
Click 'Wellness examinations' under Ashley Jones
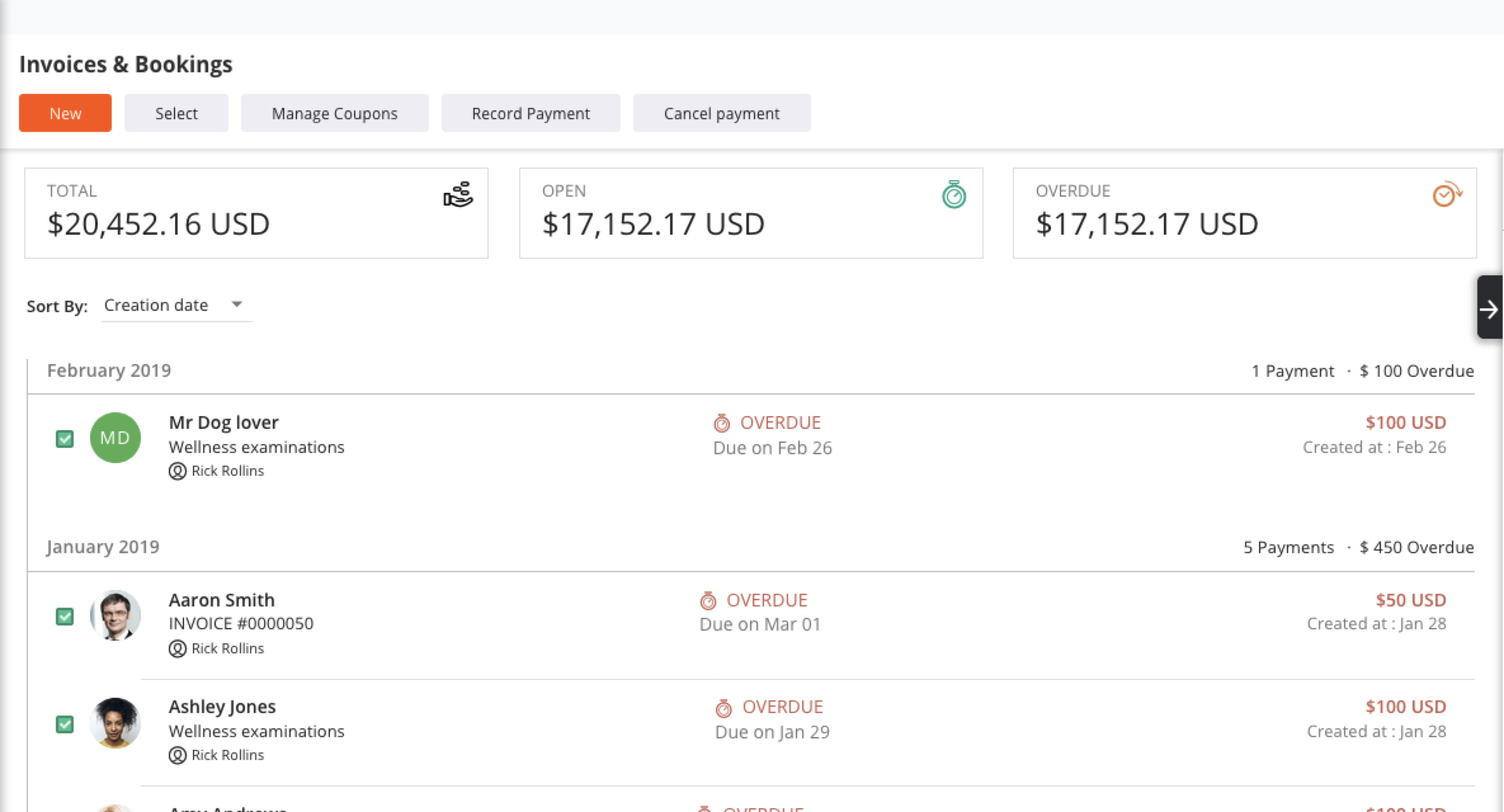[256, 731]
